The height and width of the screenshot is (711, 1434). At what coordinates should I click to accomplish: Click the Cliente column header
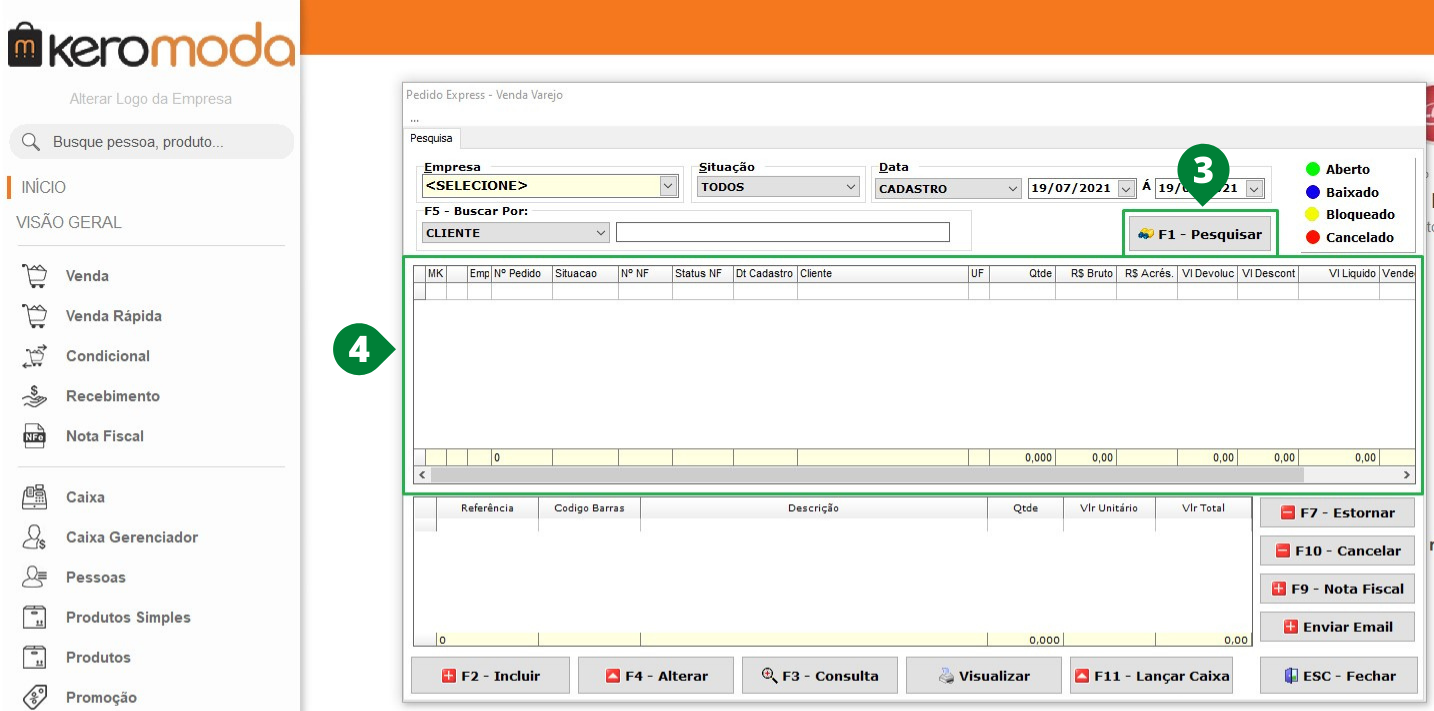pos(882,273)
